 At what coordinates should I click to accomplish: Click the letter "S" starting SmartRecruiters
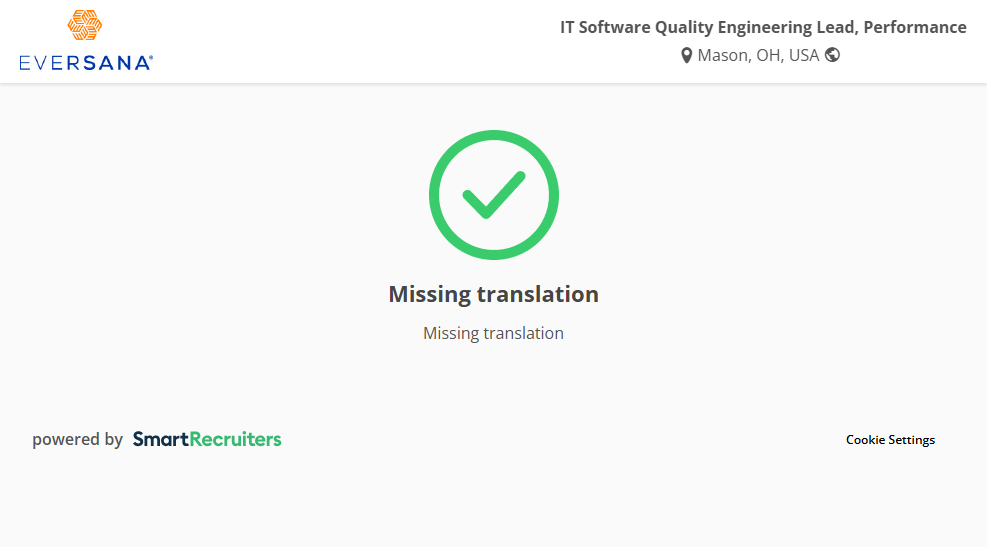(x=139, y=439)
